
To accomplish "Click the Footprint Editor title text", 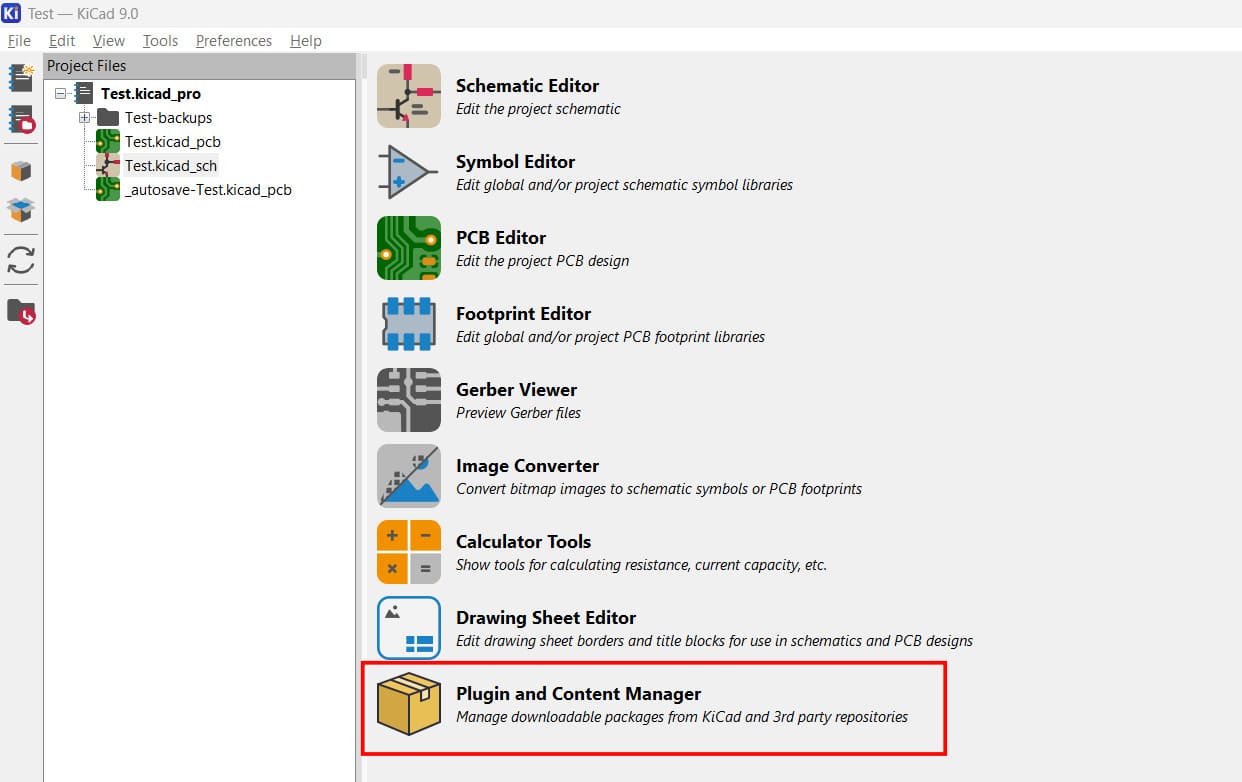I will click(523, 314).
